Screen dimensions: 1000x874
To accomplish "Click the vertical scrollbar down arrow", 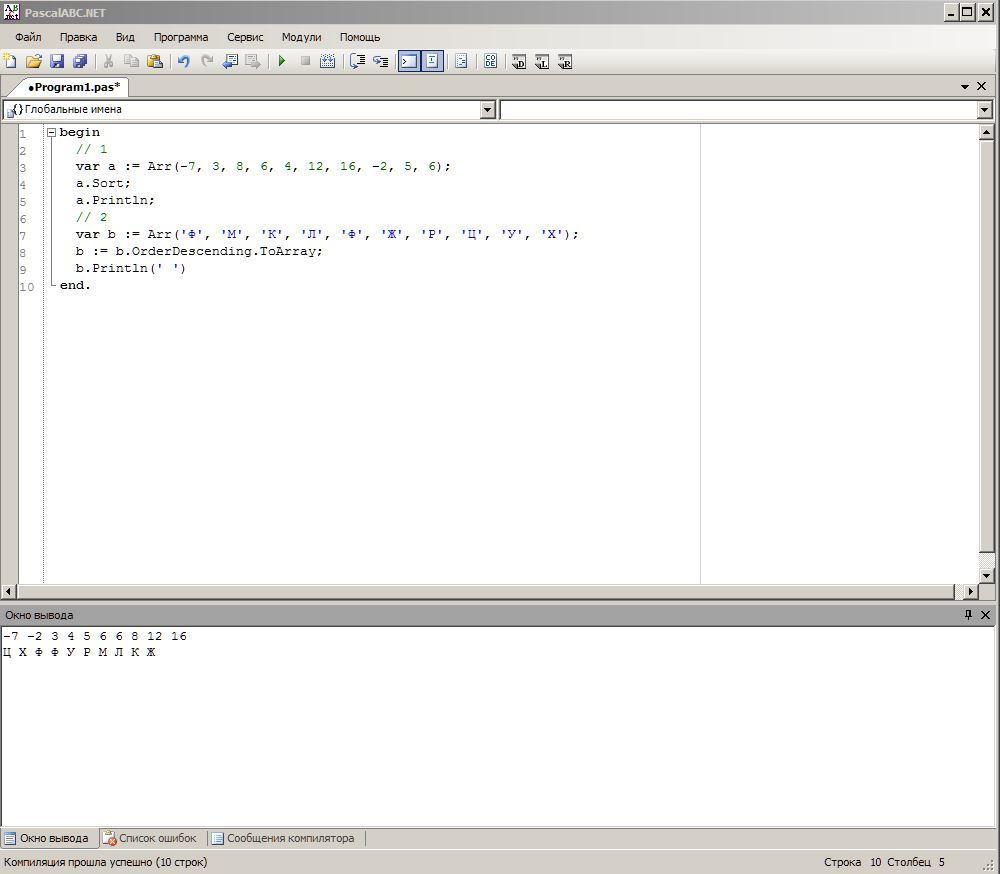I will click(x=986, y=575).
